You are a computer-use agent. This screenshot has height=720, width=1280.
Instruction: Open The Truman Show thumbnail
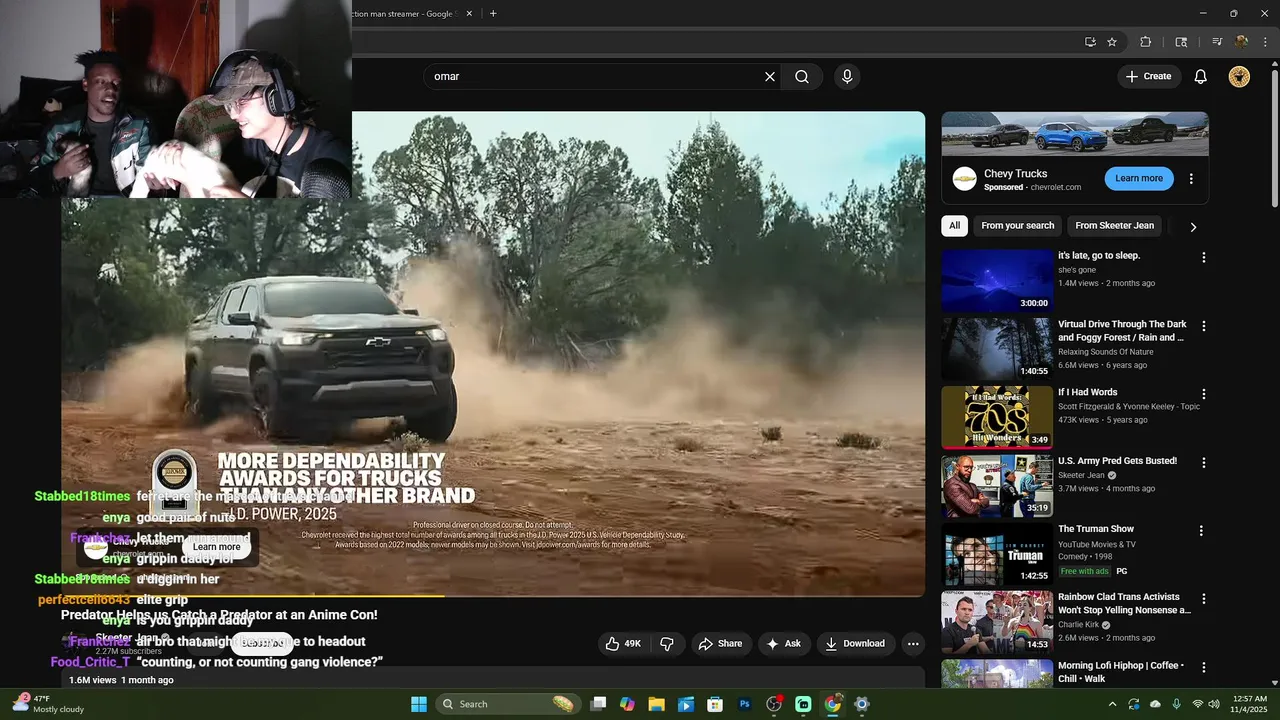[x=997, y=554]
